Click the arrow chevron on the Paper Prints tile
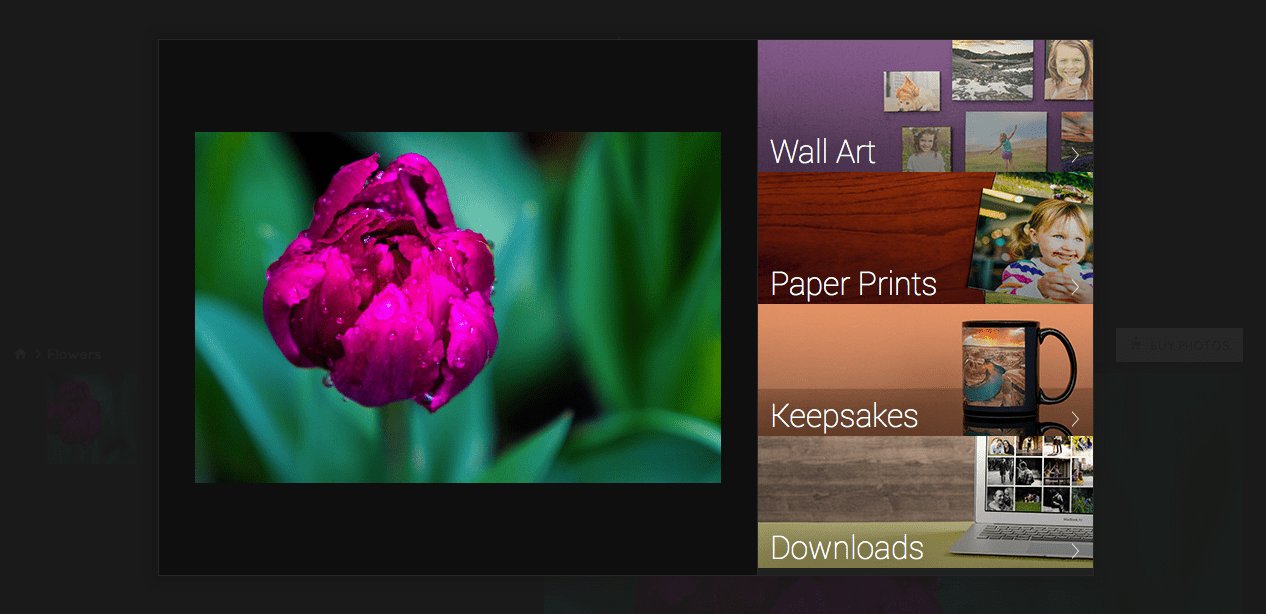Image resolution: width=1266 pixels, height=614 pixels. [1075, 287]
